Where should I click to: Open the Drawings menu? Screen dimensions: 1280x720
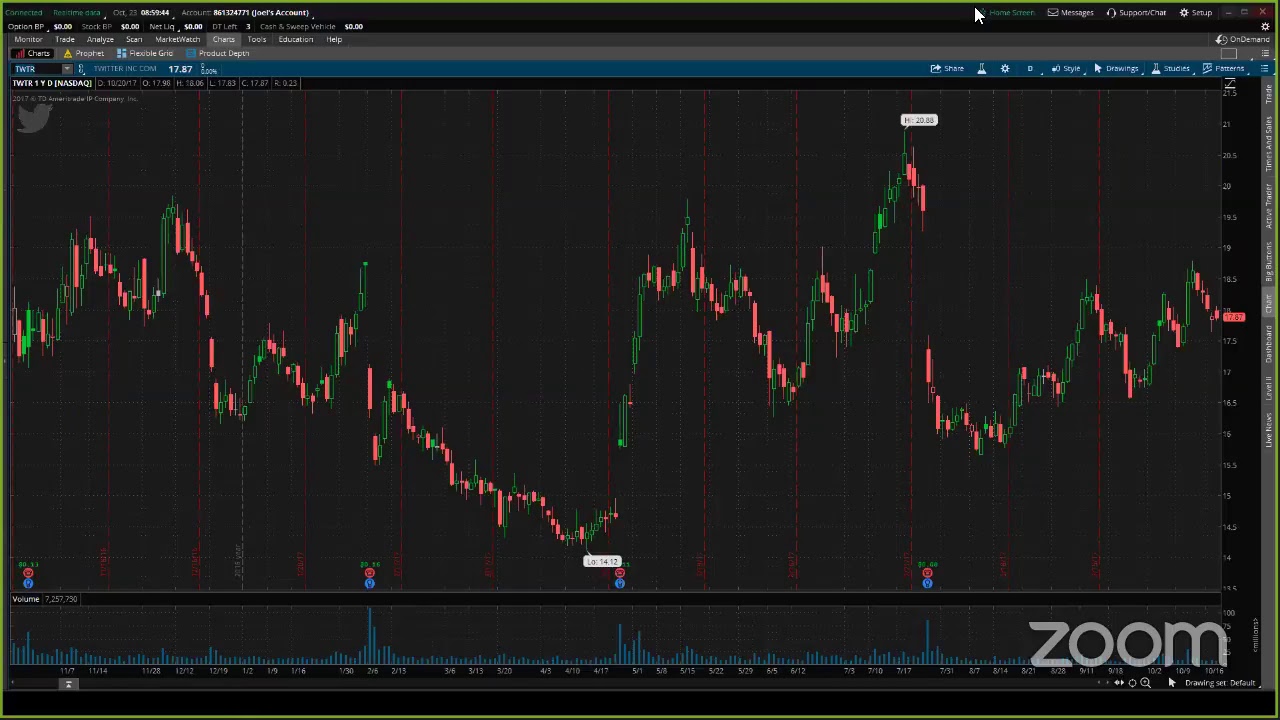tap(1116, 69)
